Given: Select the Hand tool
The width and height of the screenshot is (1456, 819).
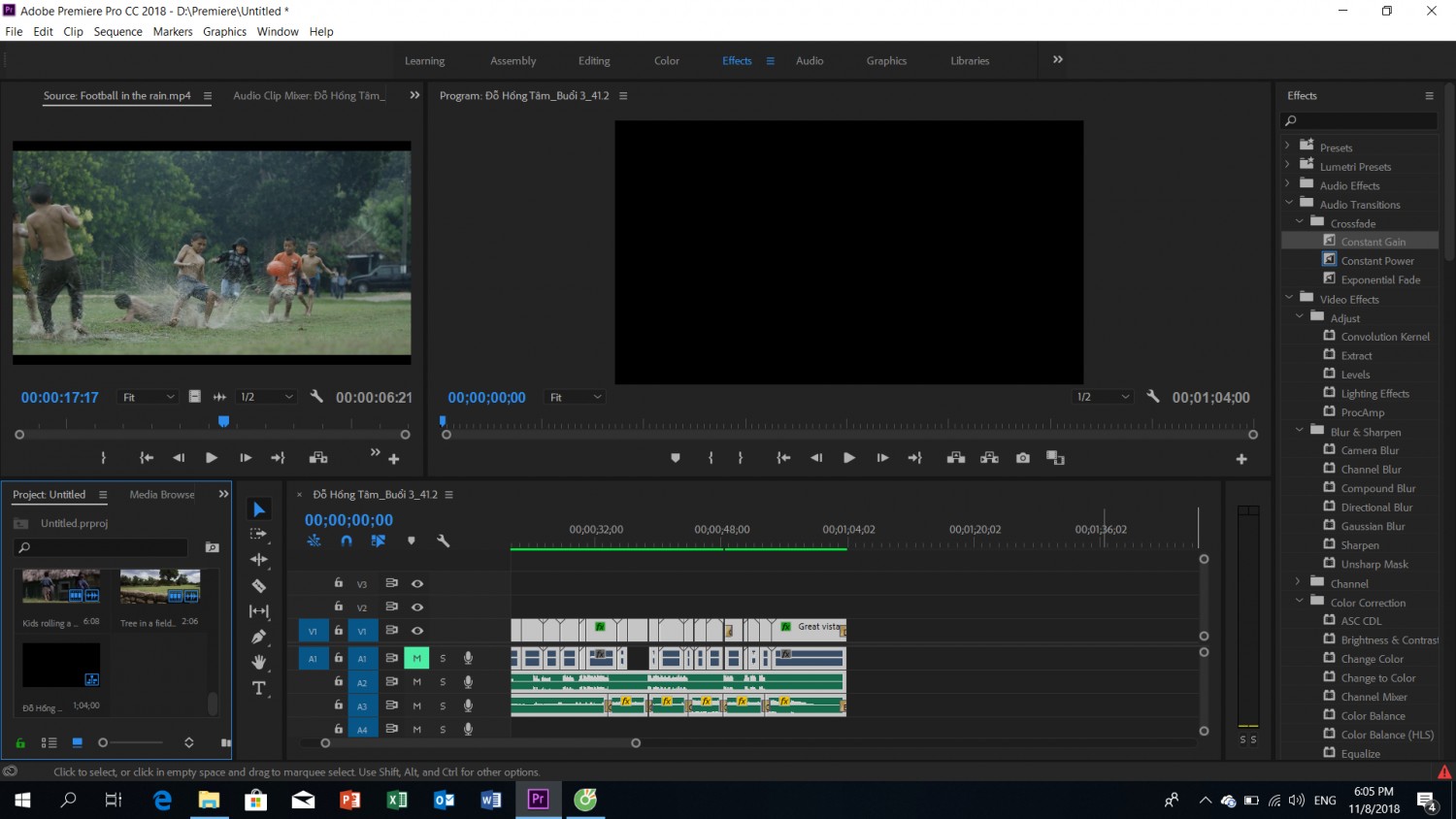Looking at the screenshot, I should (259, 662).
